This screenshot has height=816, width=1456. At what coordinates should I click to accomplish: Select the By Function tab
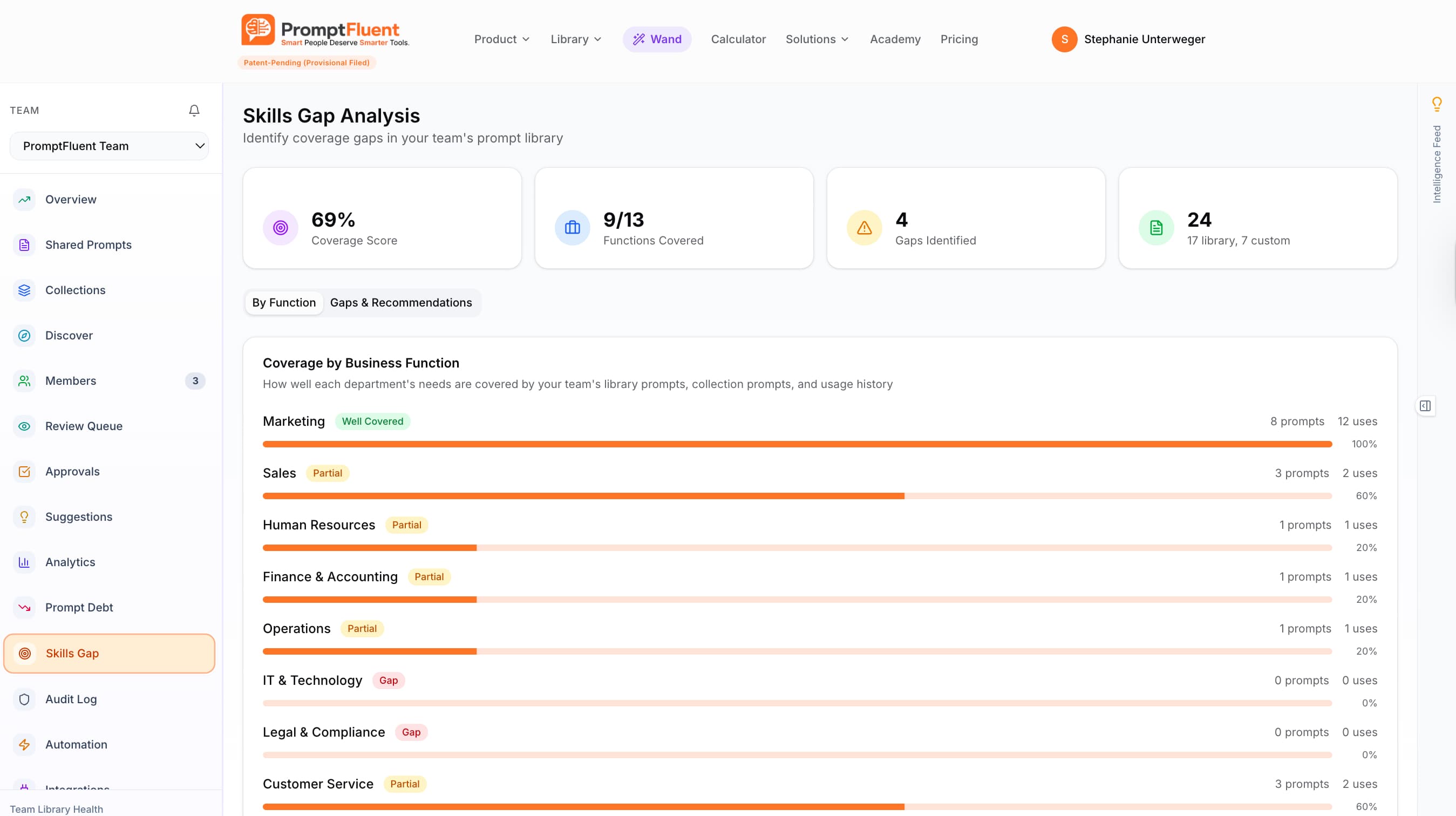tap(284, 302)
